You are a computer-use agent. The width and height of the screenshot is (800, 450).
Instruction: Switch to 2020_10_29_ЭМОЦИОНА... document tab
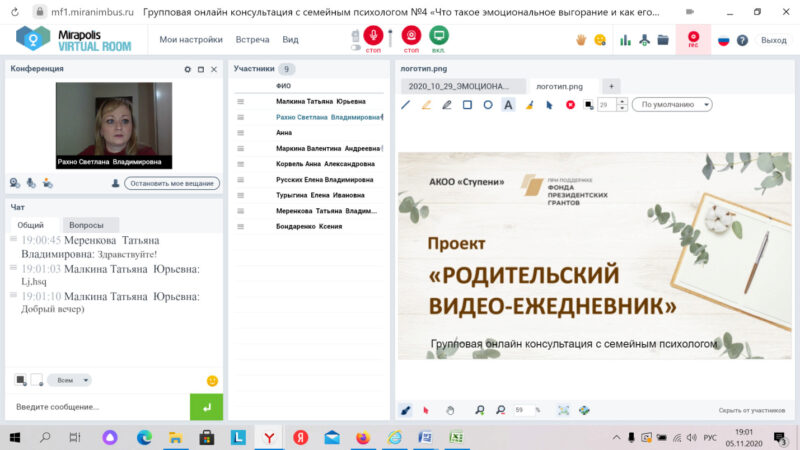click(459, 86)
